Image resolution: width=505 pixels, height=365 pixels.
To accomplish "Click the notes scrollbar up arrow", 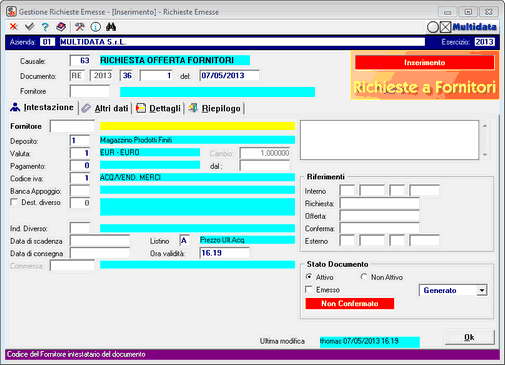I will point(485,126).
